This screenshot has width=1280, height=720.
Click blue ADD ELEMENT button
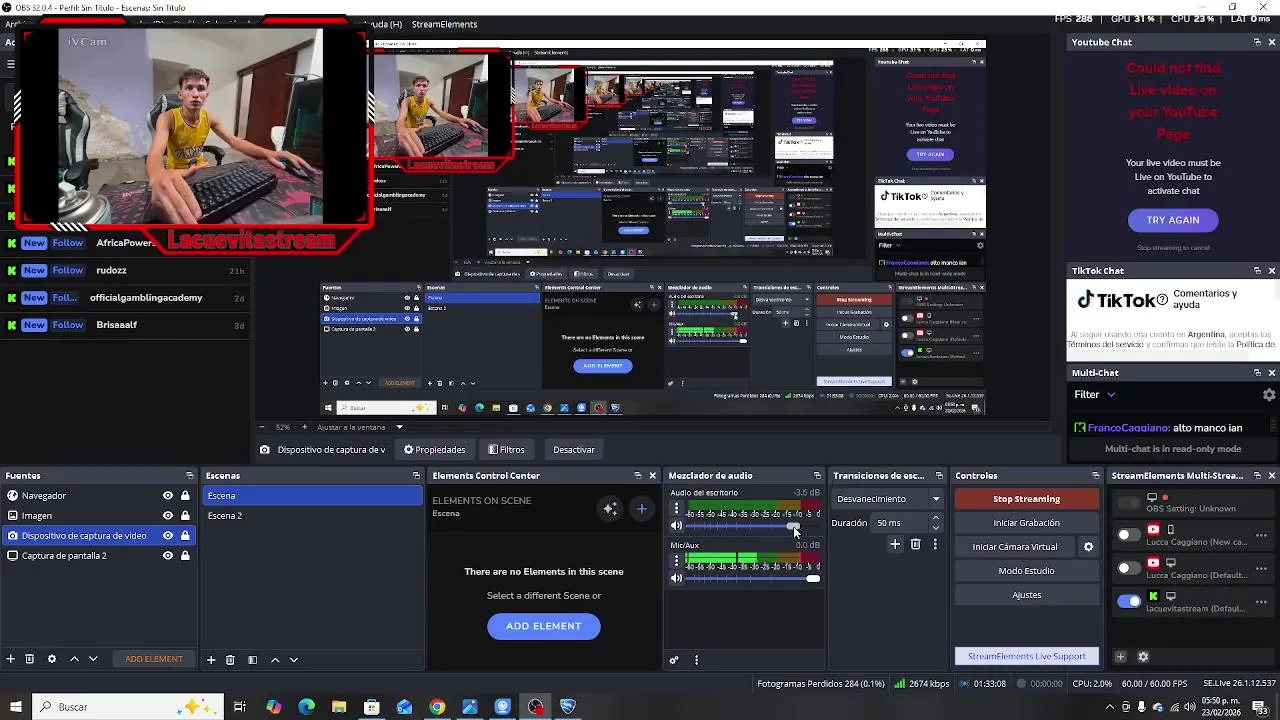[x=544, y=626]
